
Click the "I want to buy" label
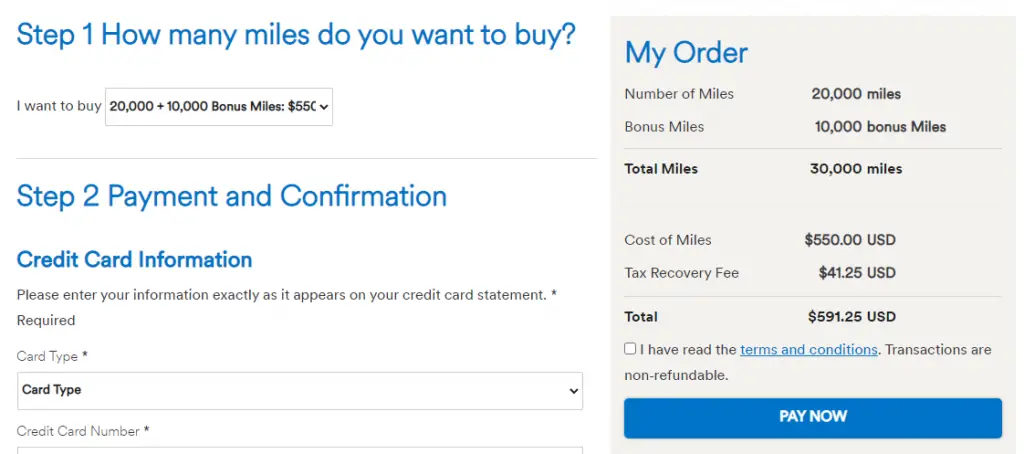coord(59,106)
